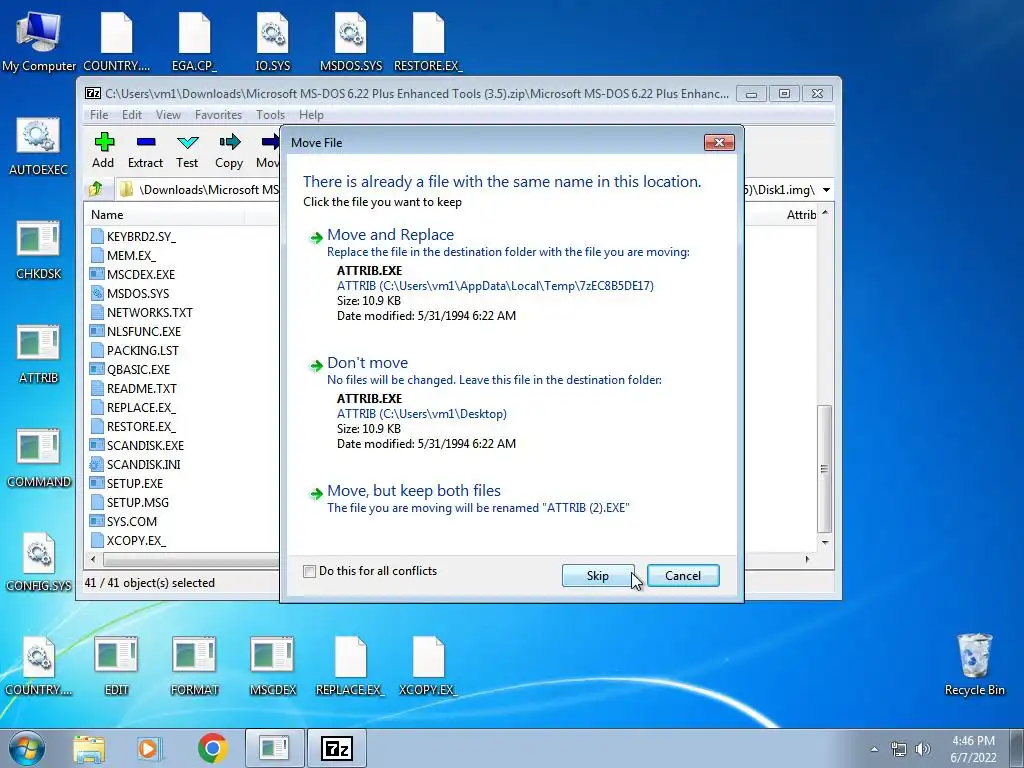The width and height of the screenshot is (1024, 768).
Task: Click the Extract toolbar icon
Action: tap(145, 151)
